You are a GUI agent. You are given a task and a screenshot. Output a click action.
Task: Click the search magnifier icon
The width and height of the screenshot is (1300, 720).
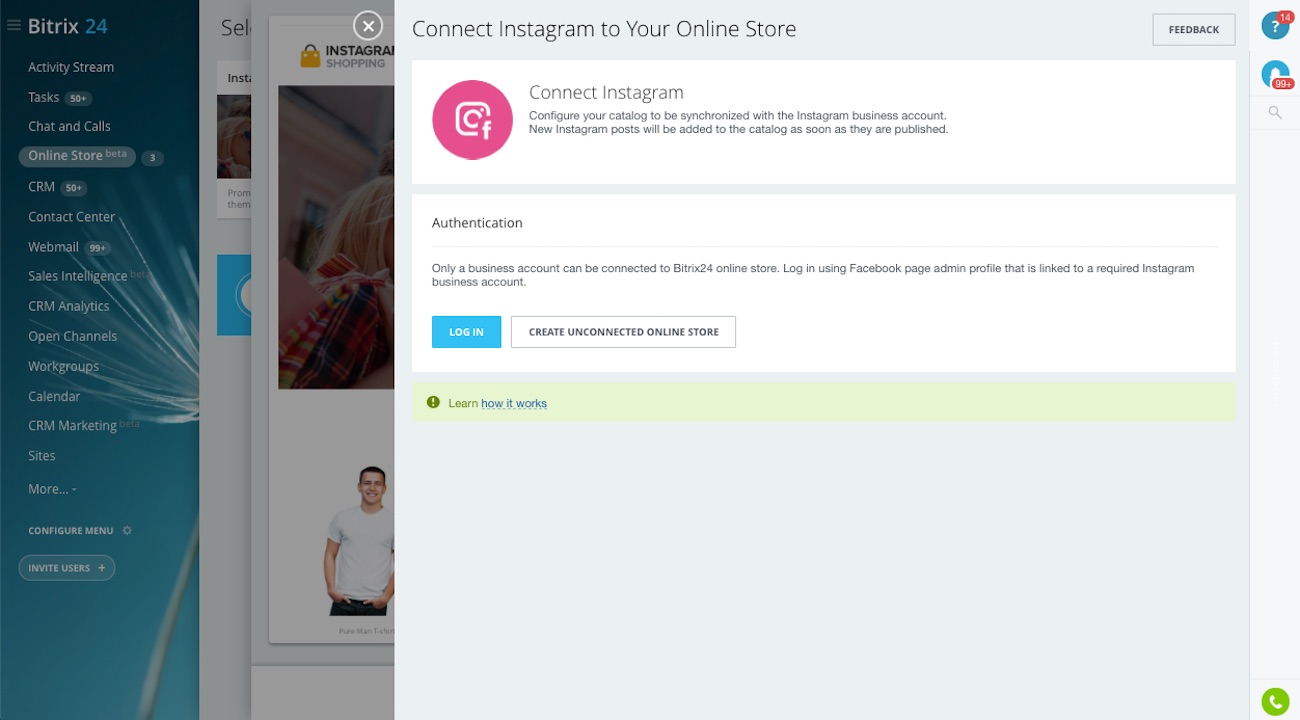[1275, 113]
